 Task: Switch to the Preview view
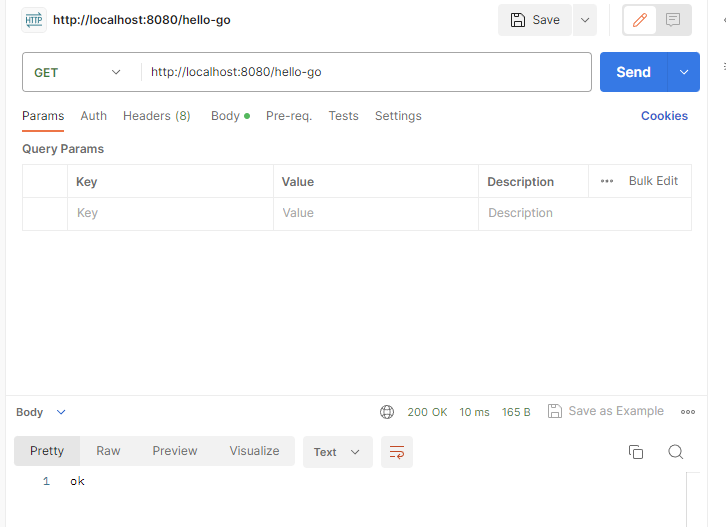[x=175, y=451]
